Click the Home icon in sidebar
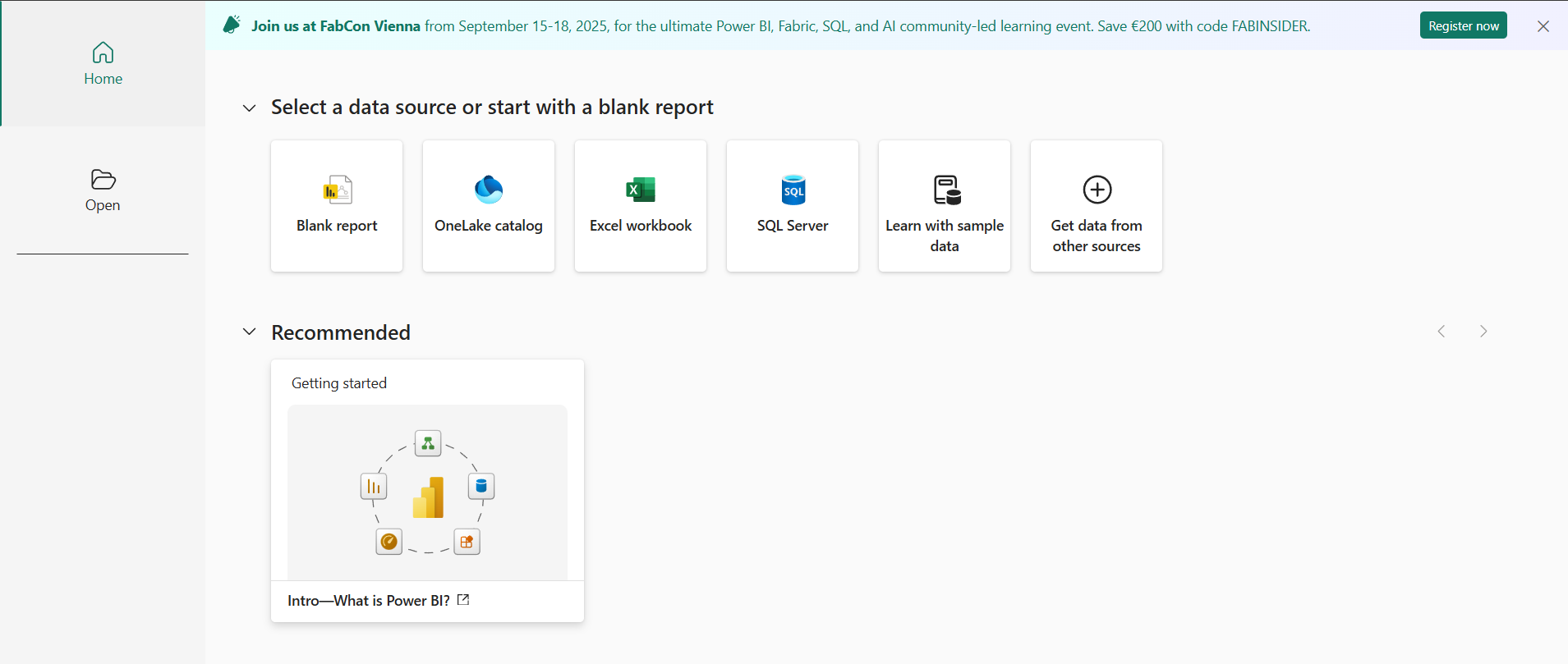The image size is (1568, 664). tap(103, 53)
